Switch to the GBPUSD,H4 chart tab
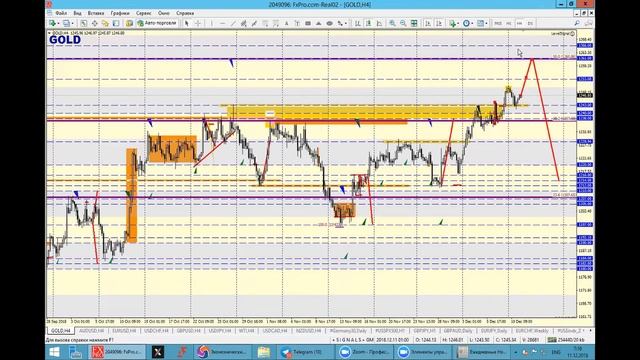Viewport: 640px width, 360px height. pyautogui.click(x=189, y=331)
